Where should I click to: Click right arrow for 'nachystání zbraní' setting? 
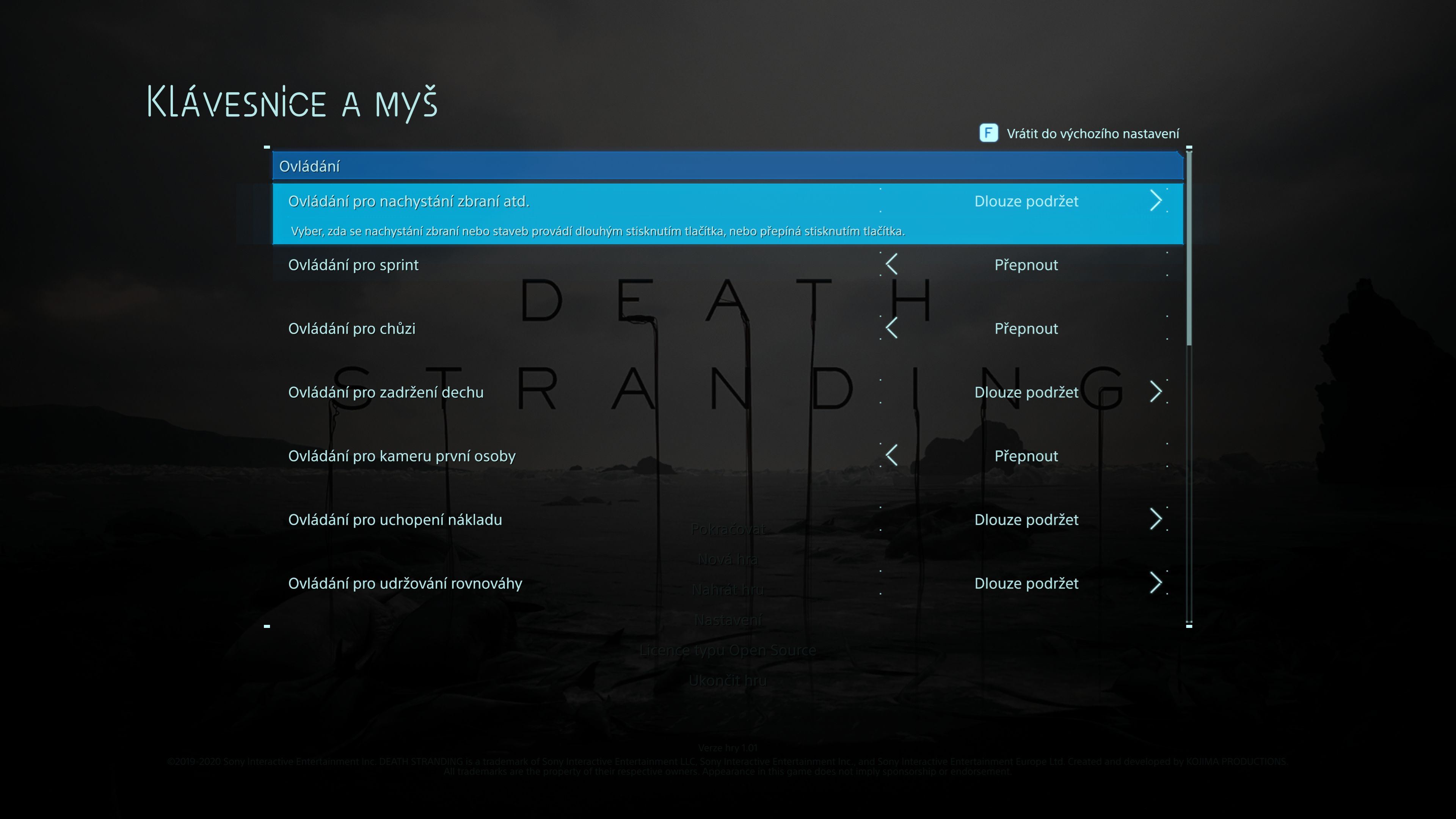click(1156, 201)
